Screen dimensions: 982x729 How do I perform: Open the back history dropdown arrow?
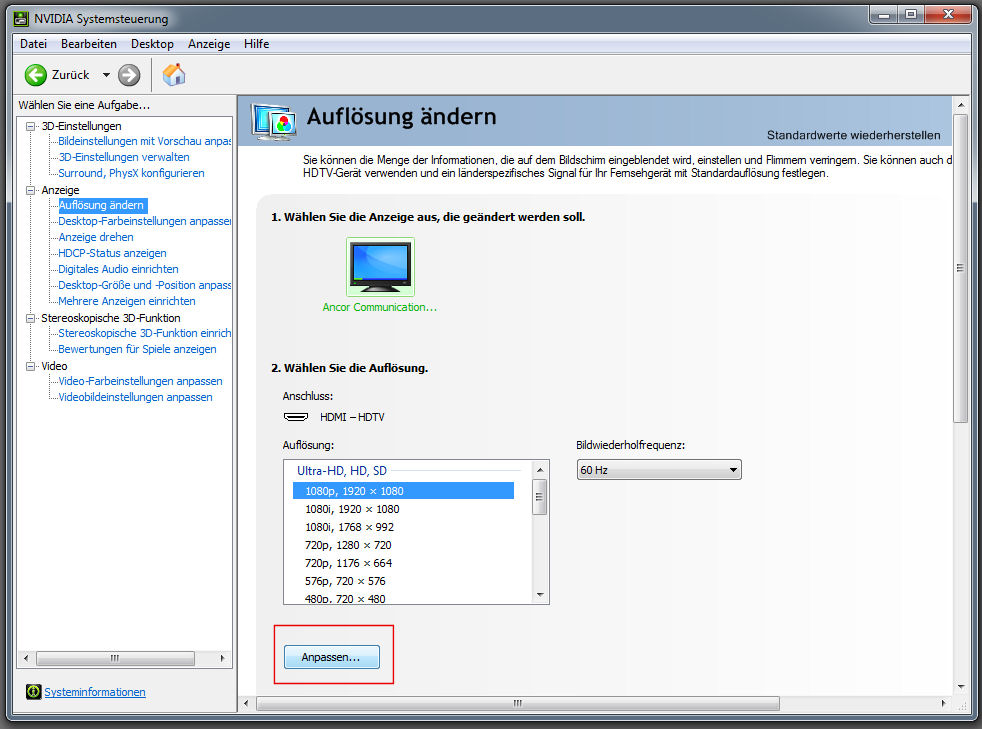pyautogui.click(x=106, y=75)
